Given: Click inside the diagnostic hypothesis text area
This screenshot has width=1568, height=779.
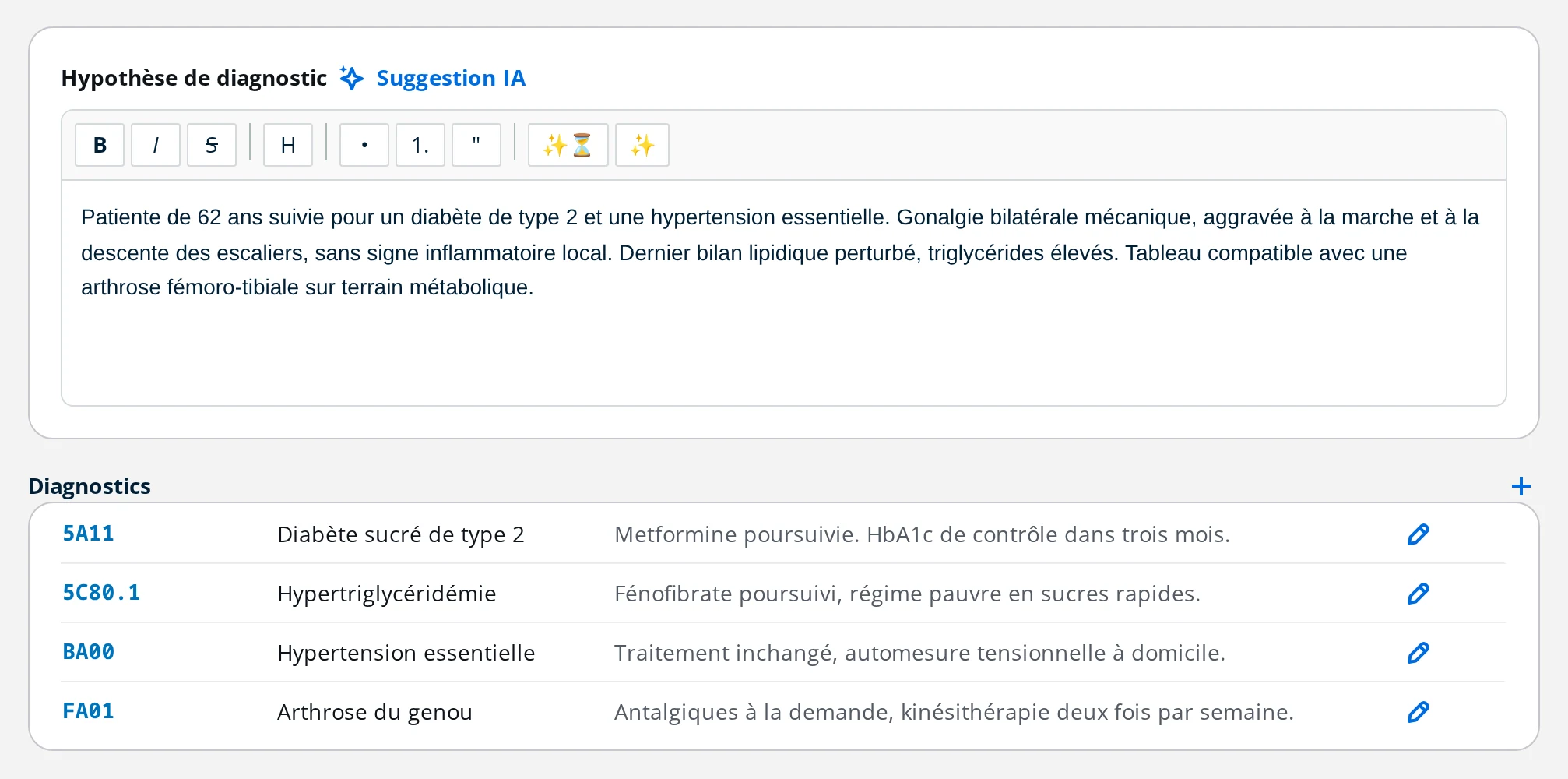Looking at the screenshot, I should click(784, 292).
